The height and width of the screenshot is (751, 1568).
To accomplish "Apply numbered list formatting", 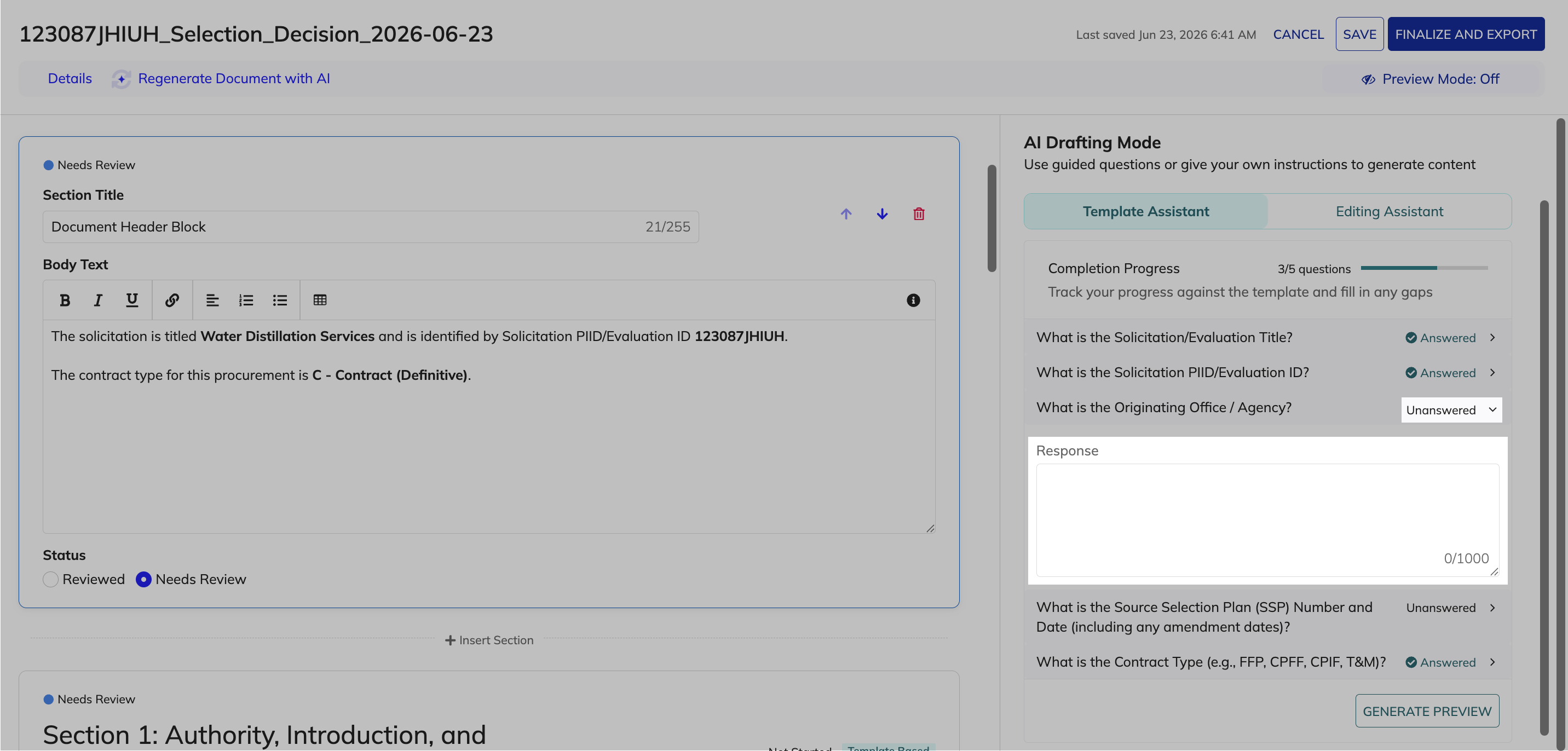I will tap(246, 300).
